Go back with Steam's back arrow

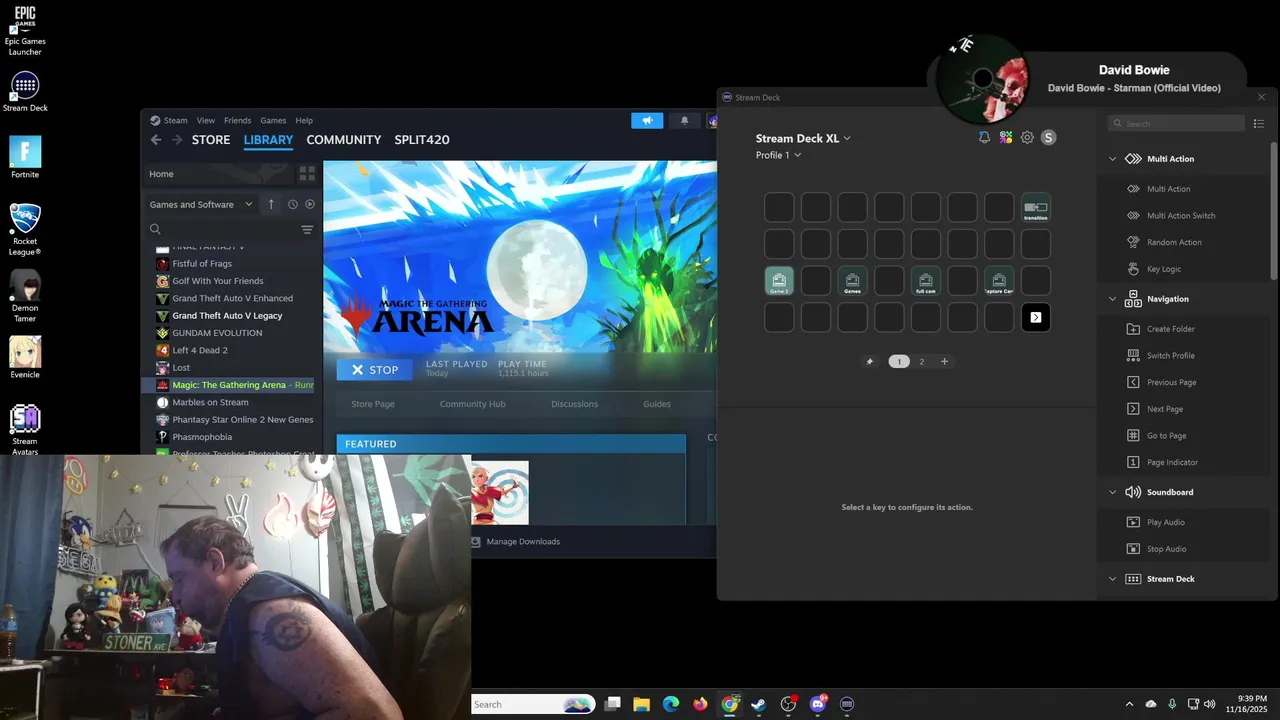[156, 140]
